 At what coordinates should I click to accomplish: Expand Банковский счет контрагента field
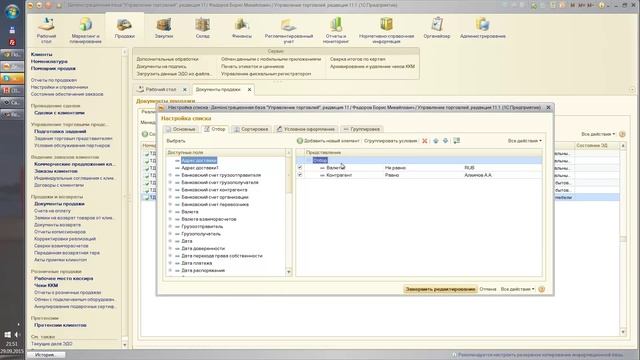coord(170,190)
